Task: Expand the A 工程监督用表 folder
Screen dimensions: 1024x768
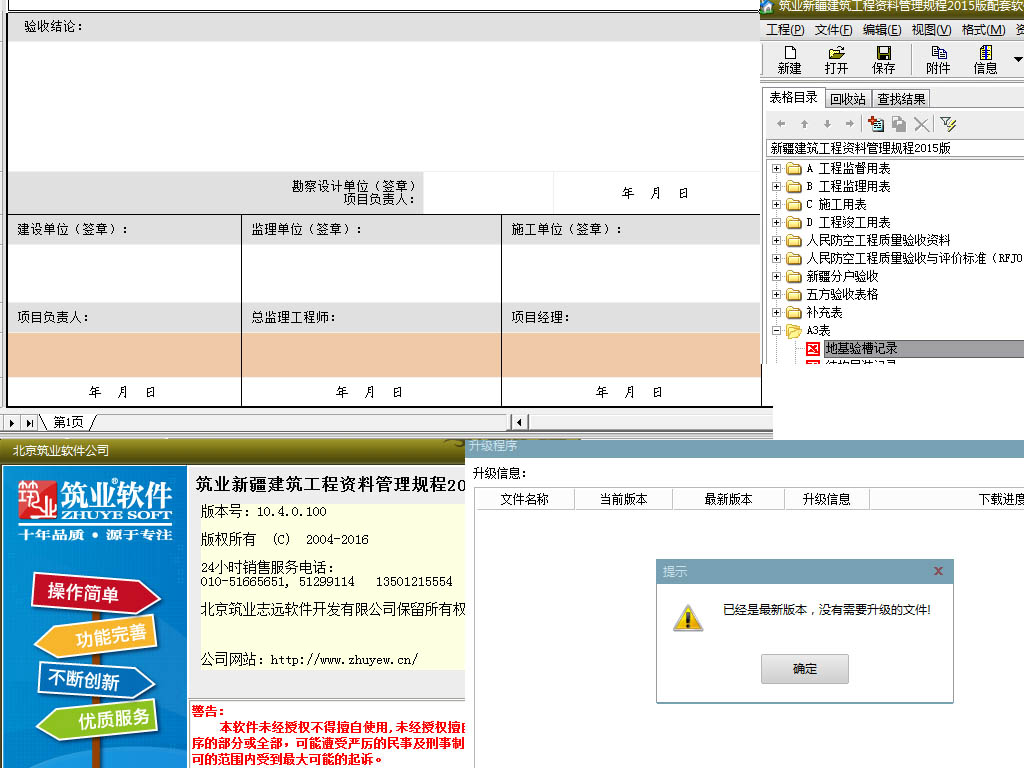Action: 776,168
